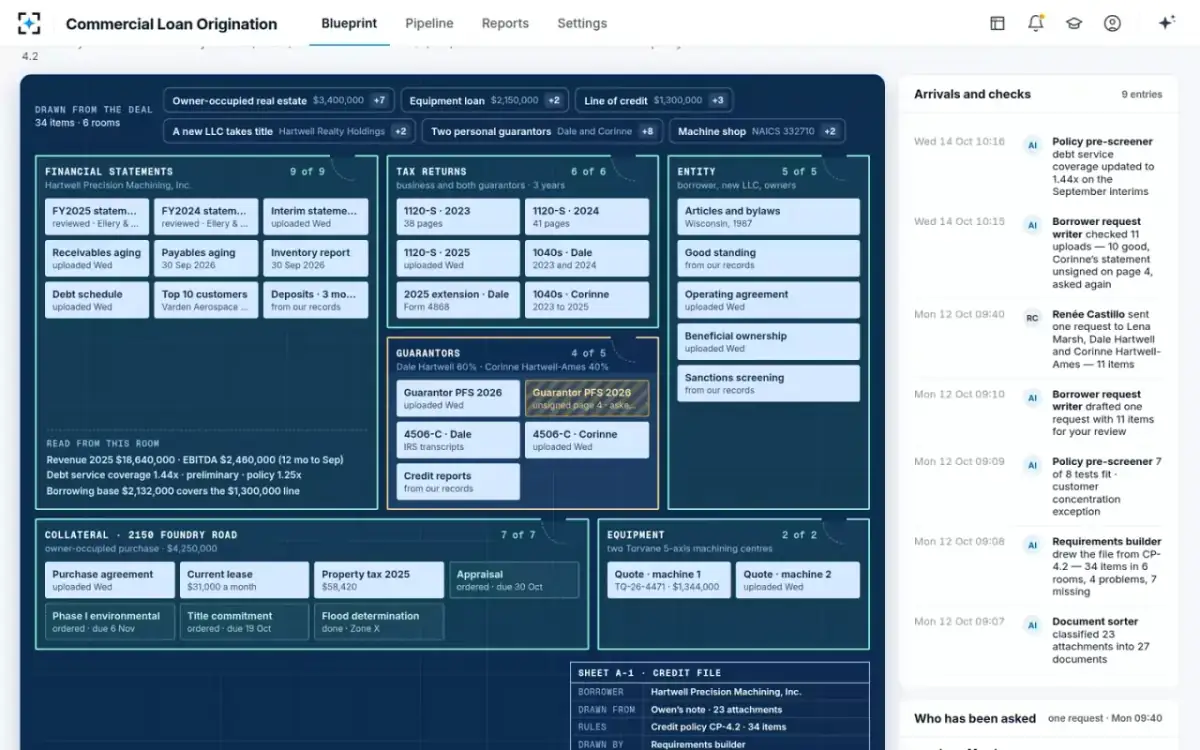
Task: Open the Reports tab
Action: click(x=505, y=23)
